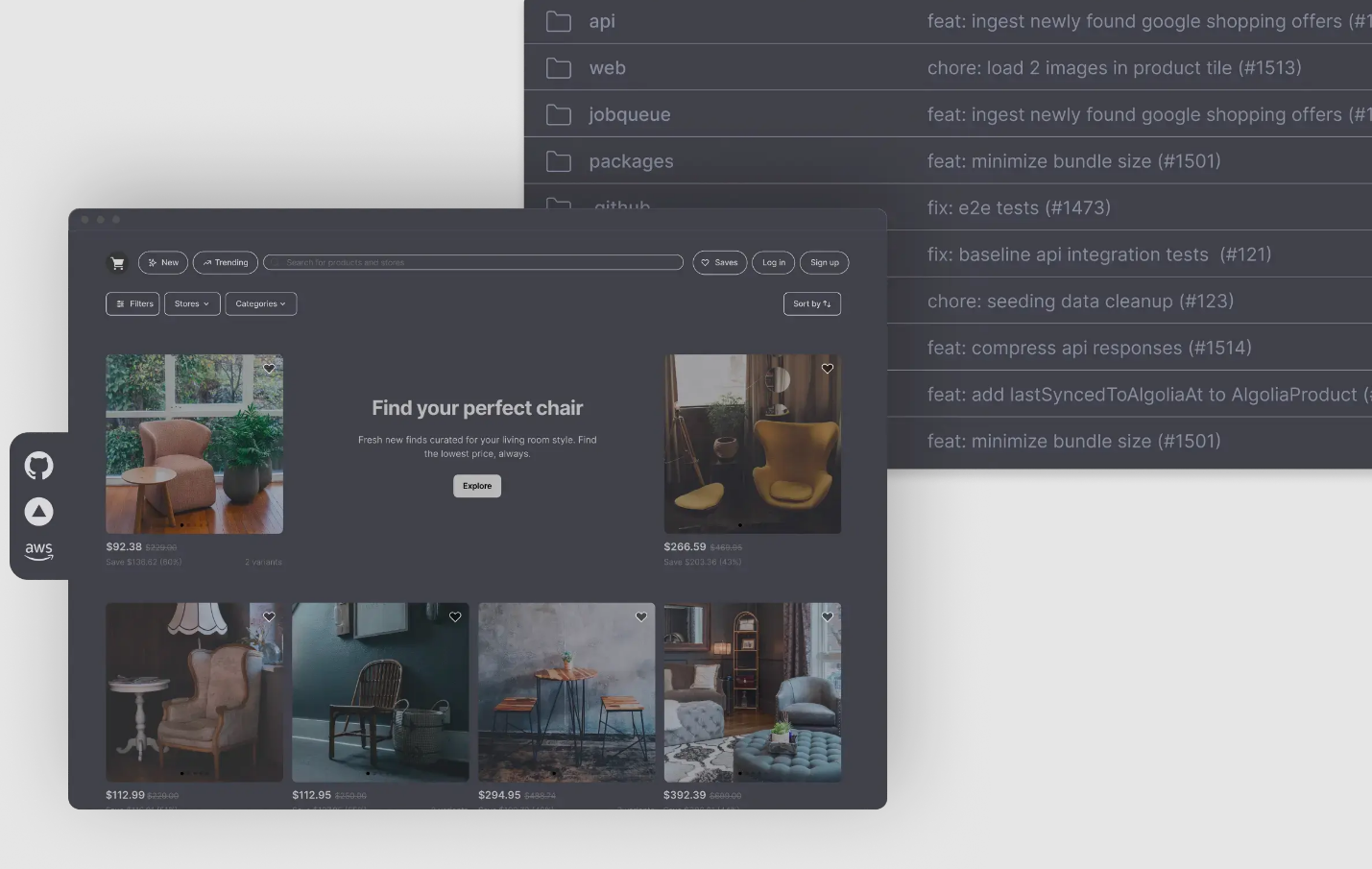Click commit "feat: compress api responses (#1514)"
The image size is (1372, 869).
click(x=1090, y=348)
